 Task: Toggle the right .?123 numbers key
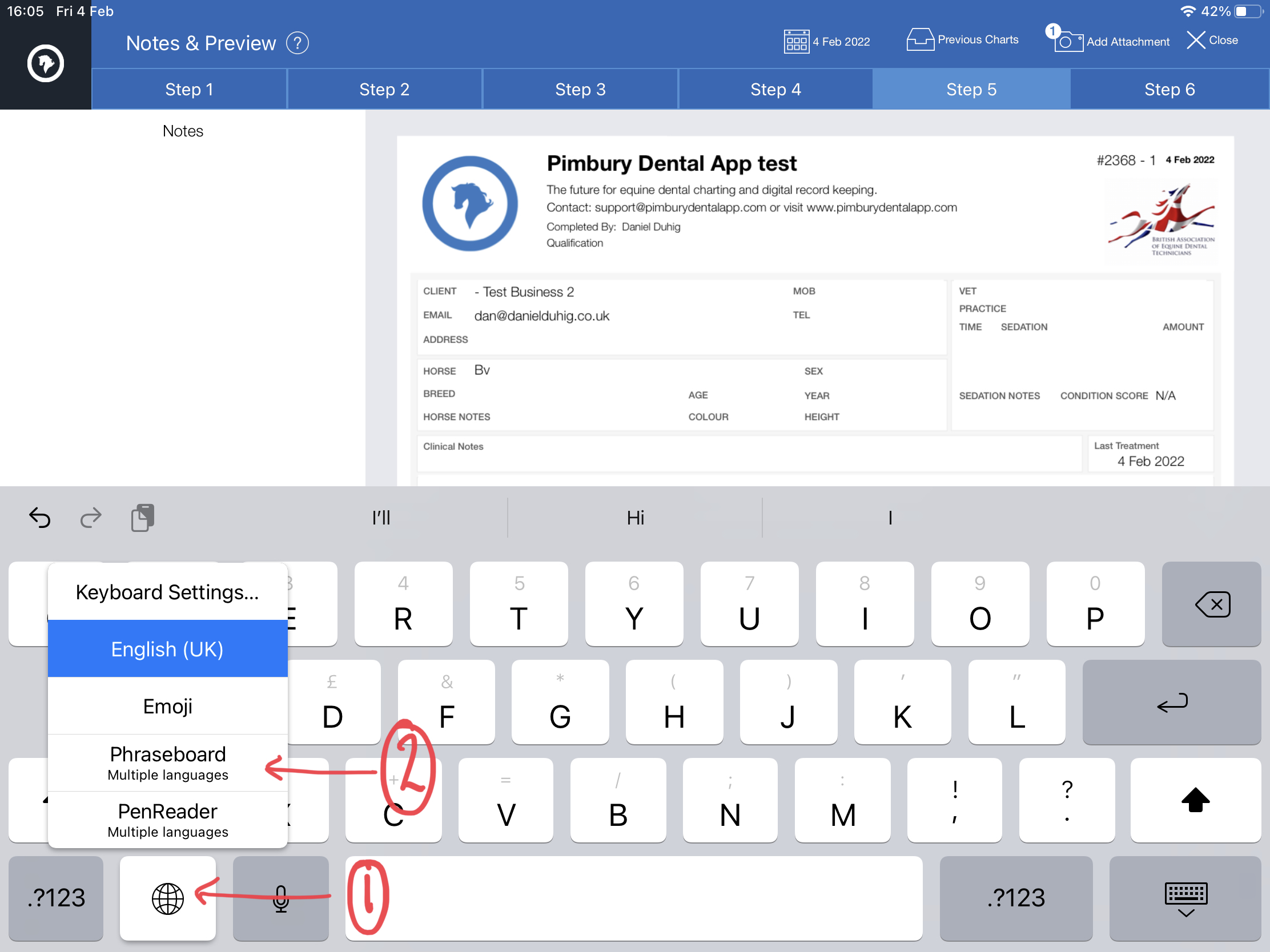(x=1016, y=898)
